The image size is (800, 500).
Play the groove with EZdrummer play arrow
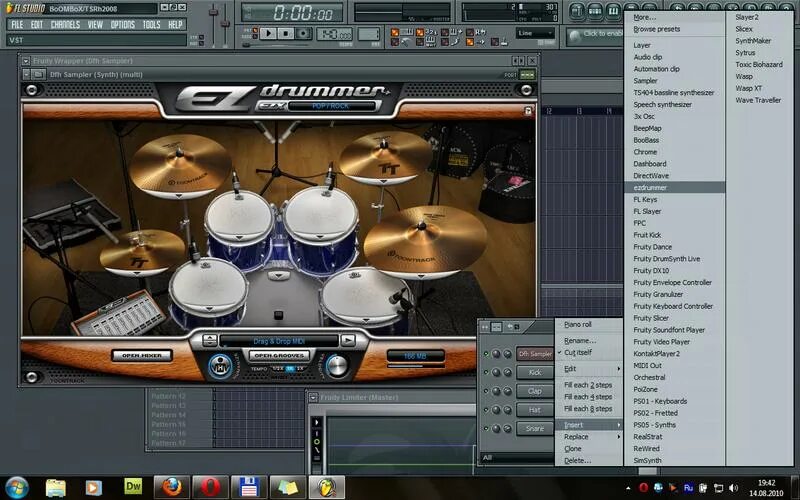coord(348,340)
